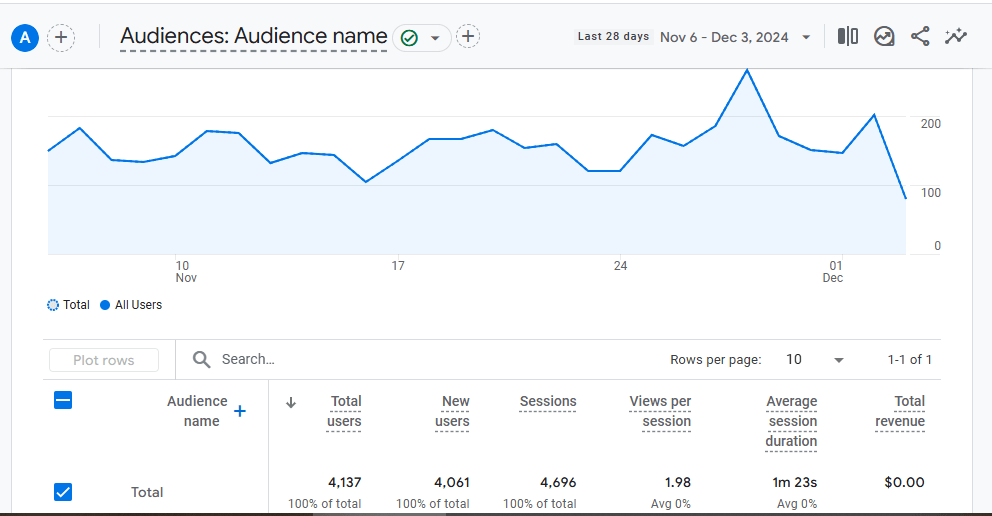Add a comparison with the plus circle
The height and width of the screenshot is (516, 992).
tap(61, 38)
